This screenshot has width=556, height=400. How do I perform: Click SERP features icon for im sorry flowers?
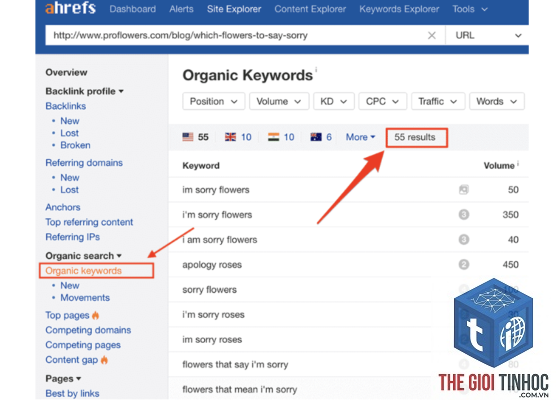[x=463, y=190]
